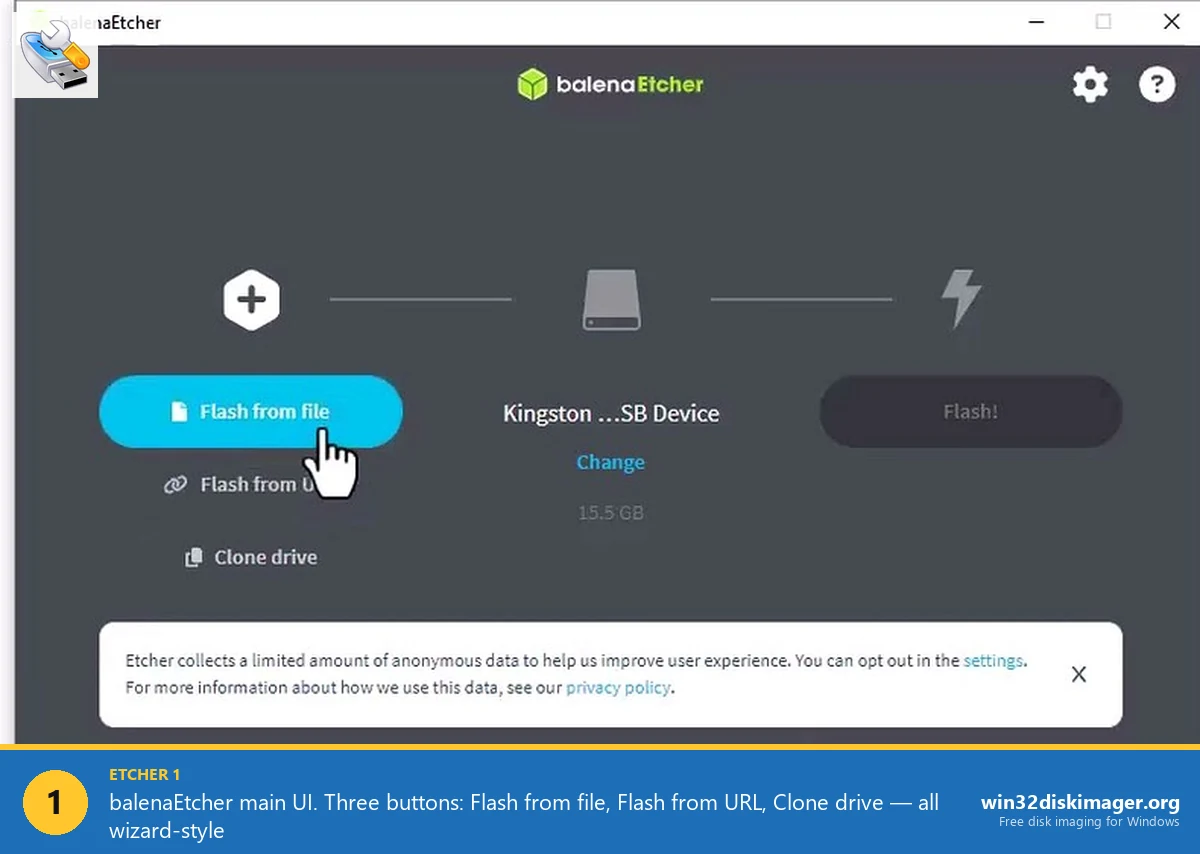The height and width of the screenshot is (854, 1200).
Task: Select the Kingston USB Device label
Action: 610,413
